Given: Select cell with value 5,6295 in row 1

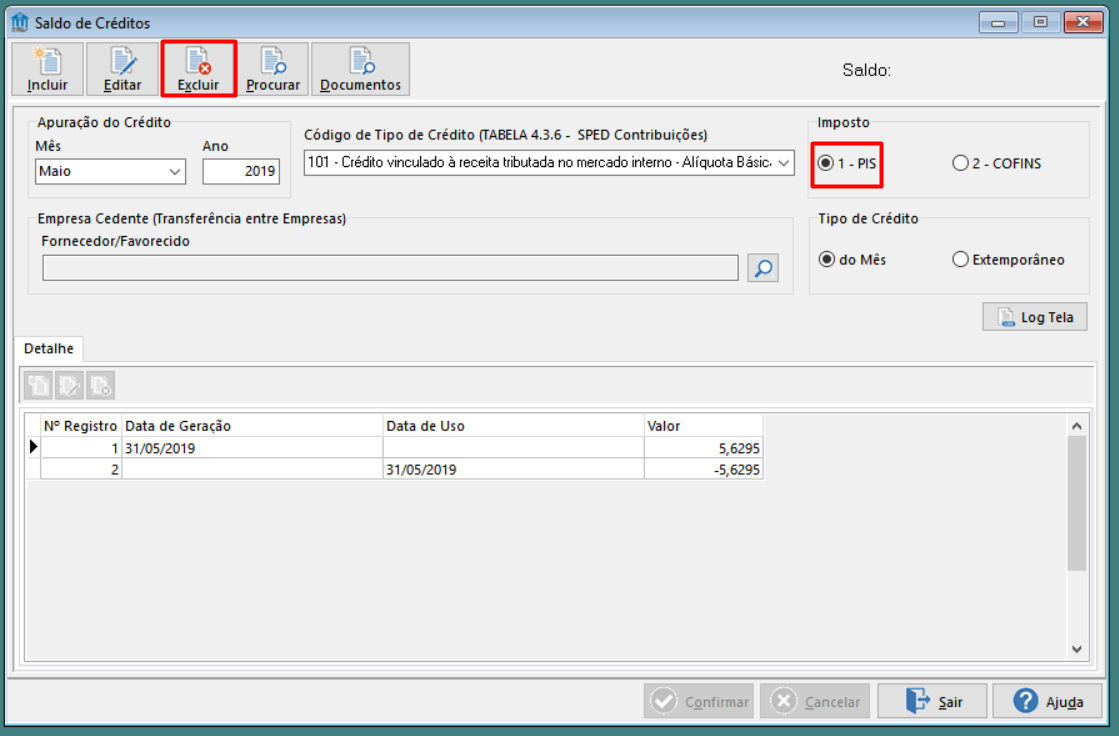Looking at the screenshot, I should 704,448.
